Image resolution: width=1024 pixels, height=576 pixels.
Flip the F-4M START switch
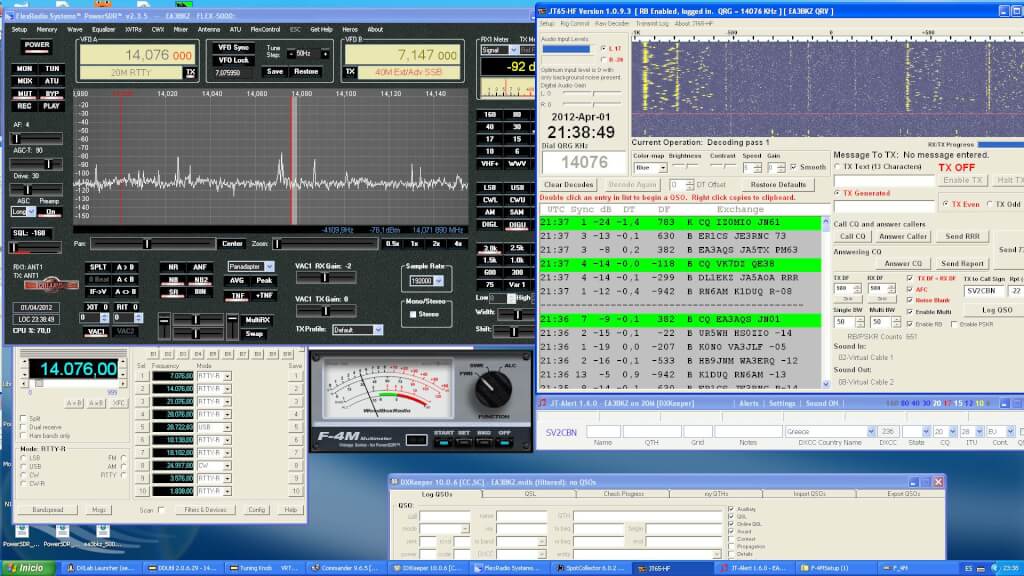pyautogui.click(x=443, y=441)
